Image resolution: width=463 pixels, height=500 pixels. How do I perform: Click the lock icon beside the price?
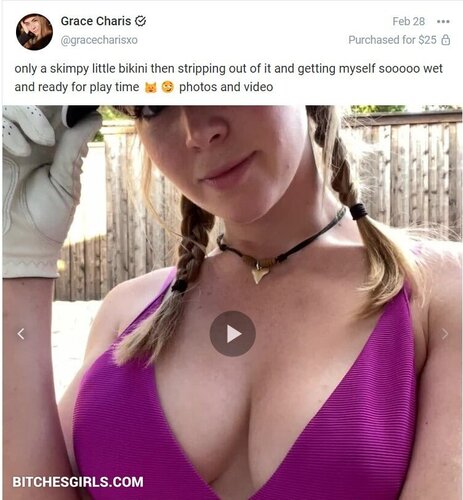[x=446, y=40]
